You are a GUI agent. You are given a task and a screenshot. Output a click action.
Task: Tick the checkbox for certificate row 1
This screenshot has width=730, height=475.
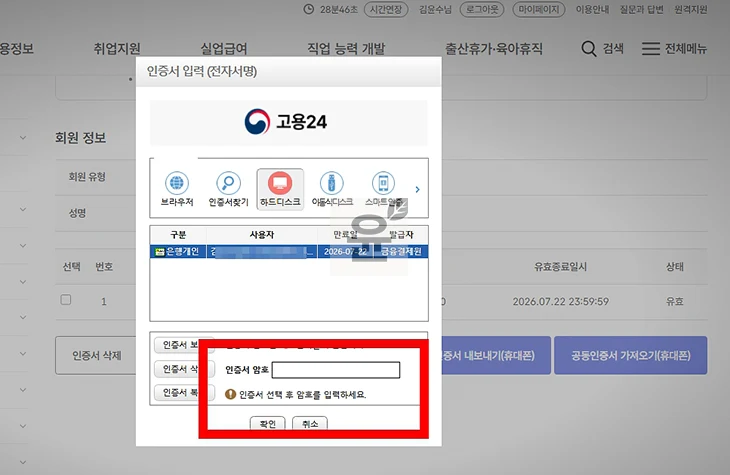click(66, 299)
